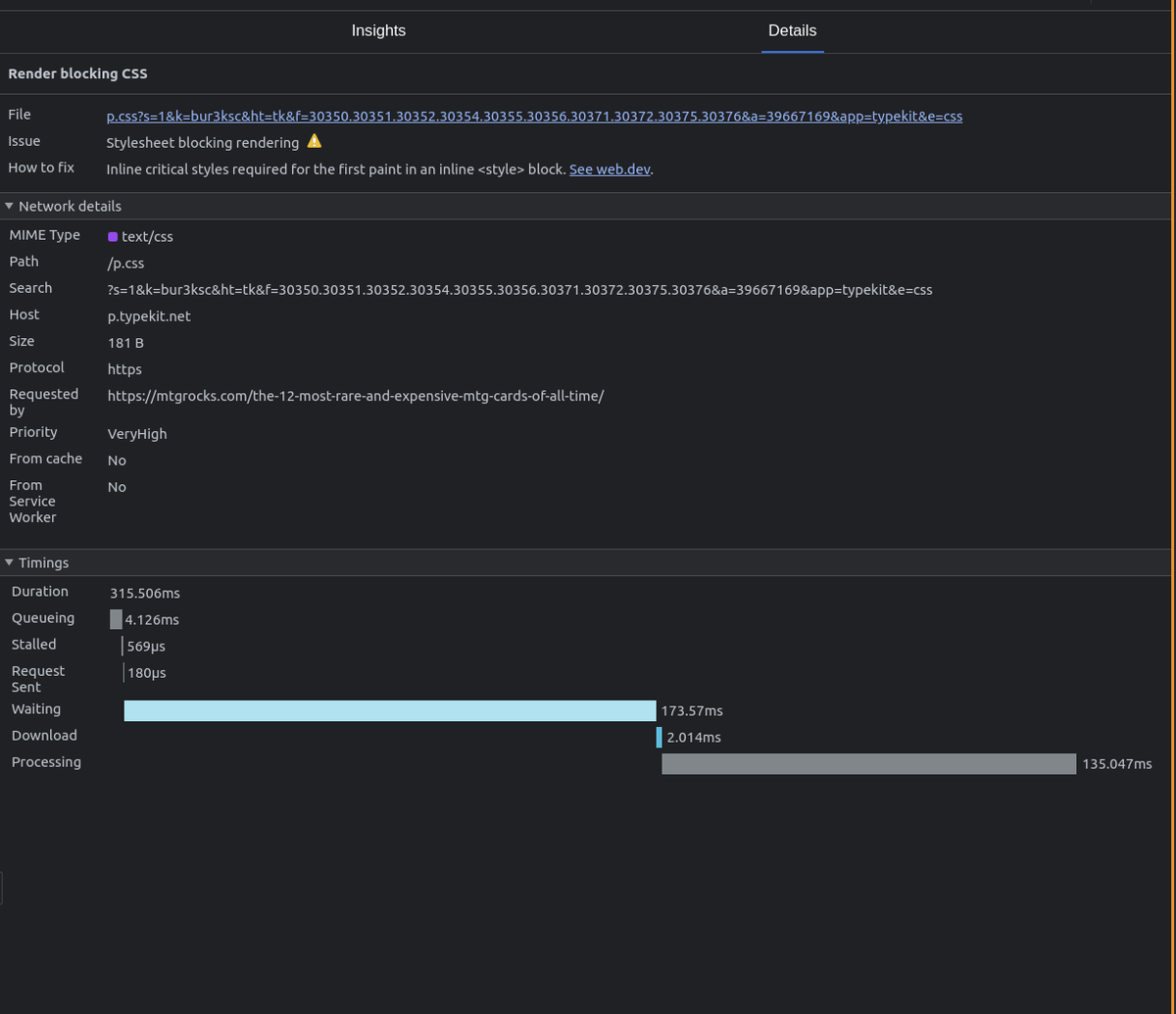Image resolution: width=1176 pixels, height=1014 pixels.
Task: Select the Duration value 315.506ms
Action: pos(144,592)
